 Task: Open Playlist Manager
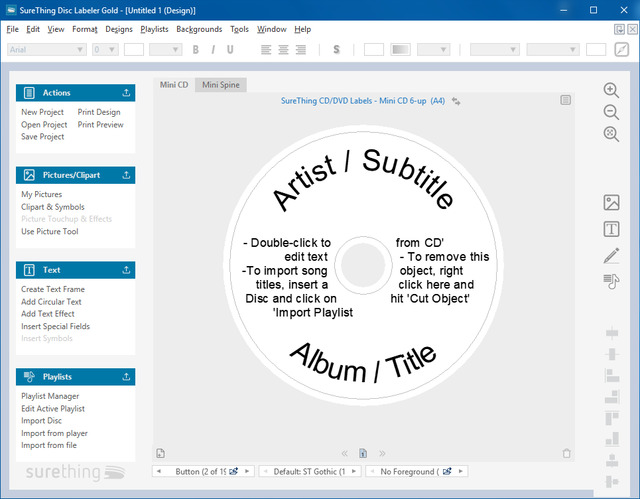[52, 396]
